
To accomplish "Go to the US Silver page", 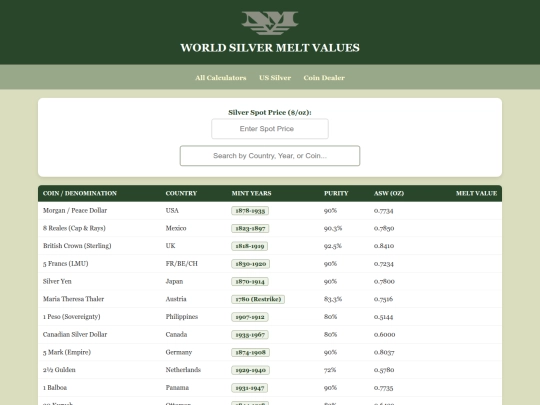I will pyautogui.click(x=275, y=78).
